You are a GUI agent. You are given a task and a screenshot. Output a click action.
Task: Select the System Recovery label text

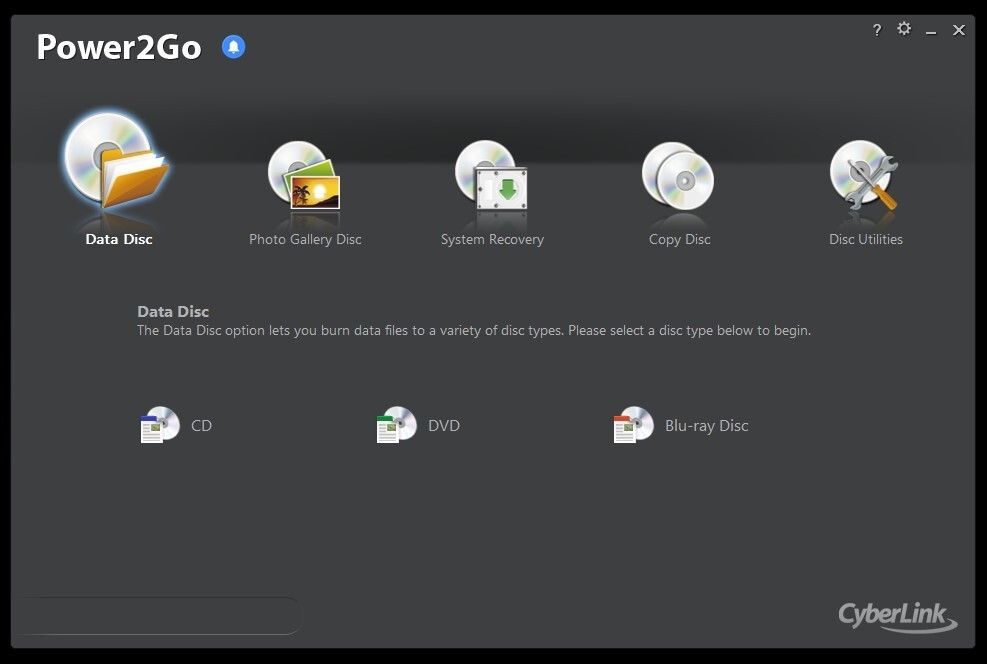coord(491,239)
